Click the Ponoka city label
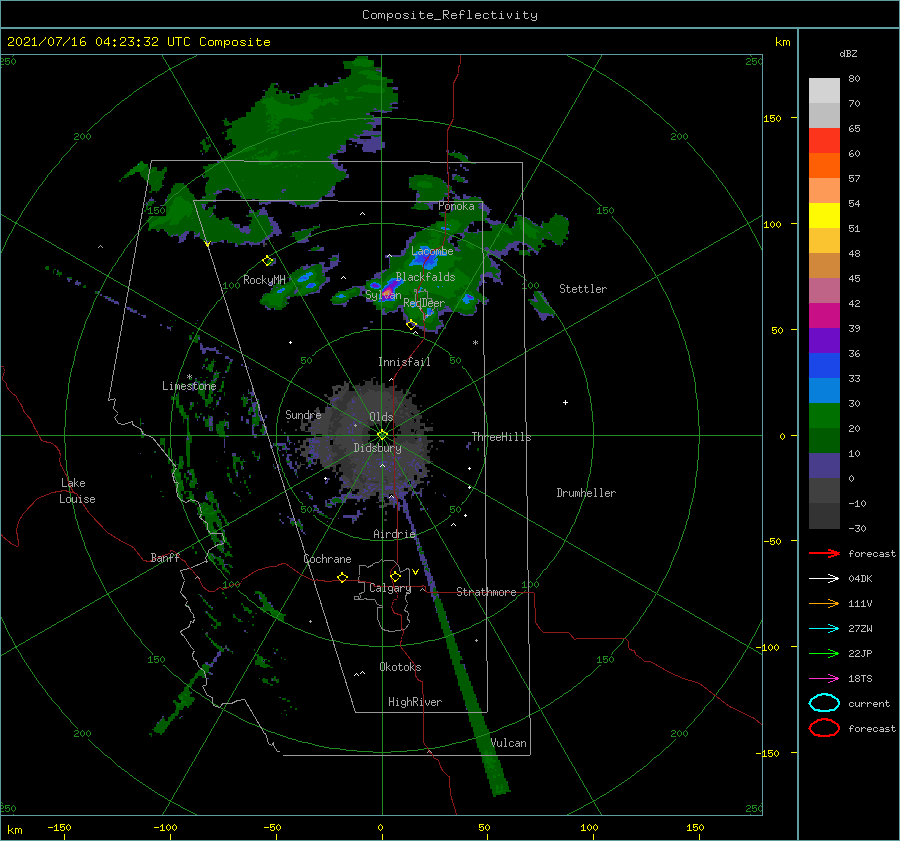 pyautogui.click(x=456, y=206)
